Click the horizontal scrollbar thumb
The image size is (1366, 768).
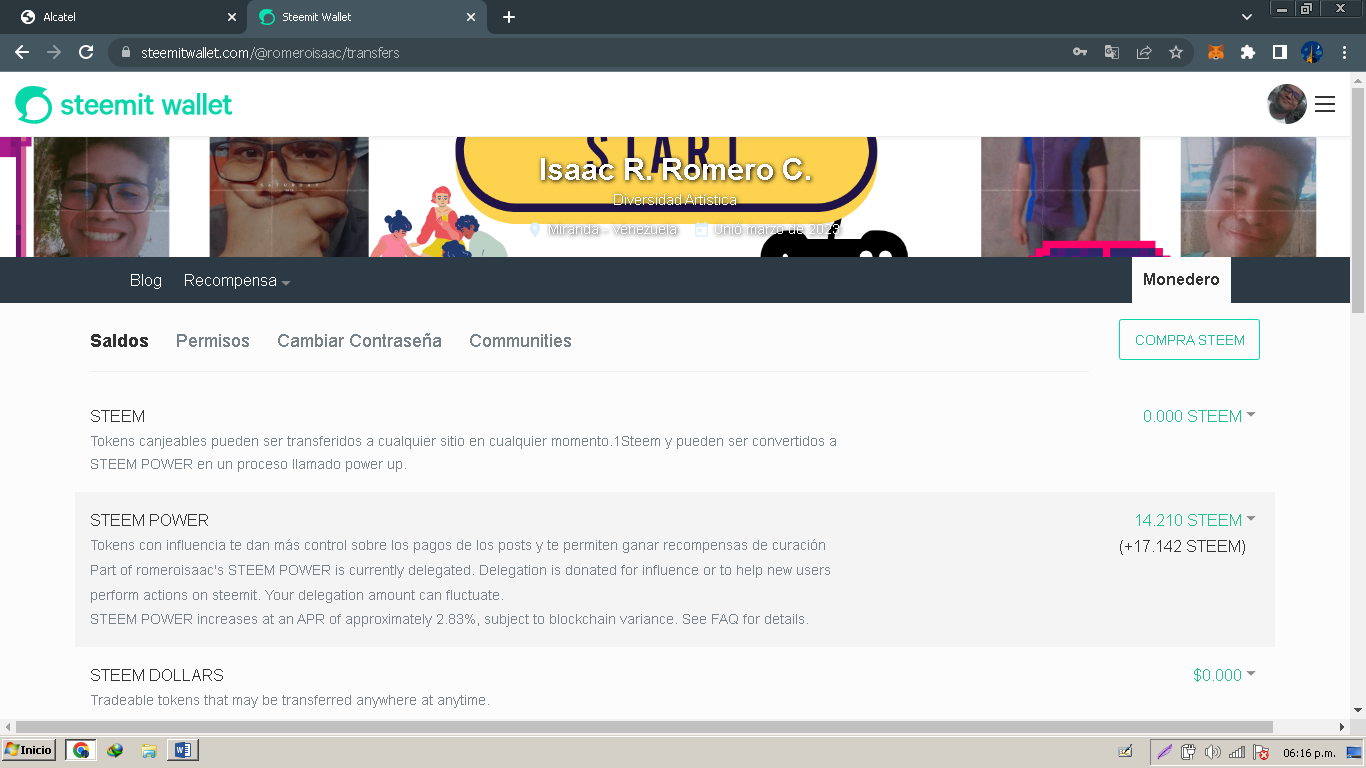[644, 727]
